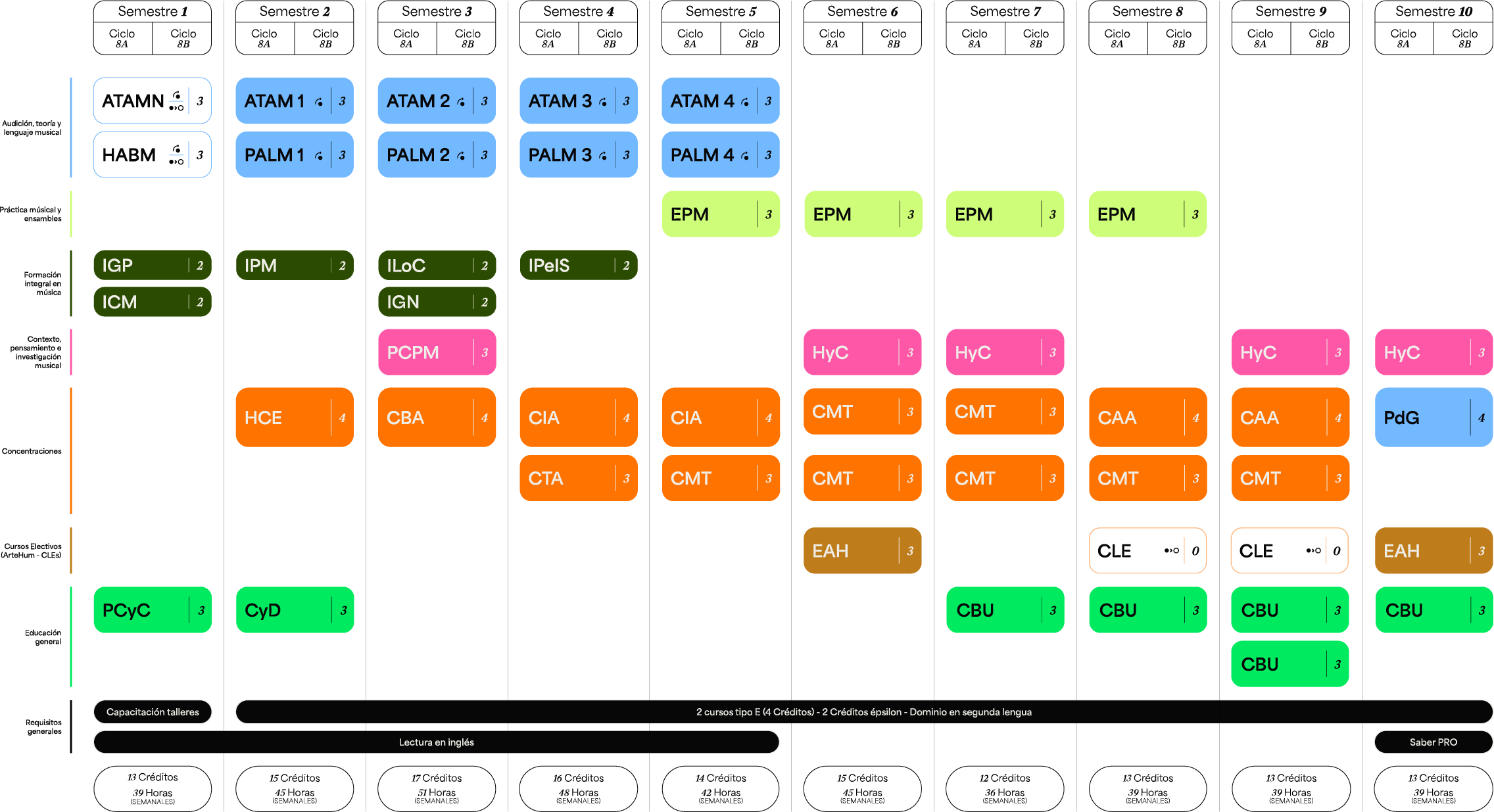The image size is (1494, 812).
Task: Open the HyC card in Semestre 6
Action: click(x=863, y=352)
